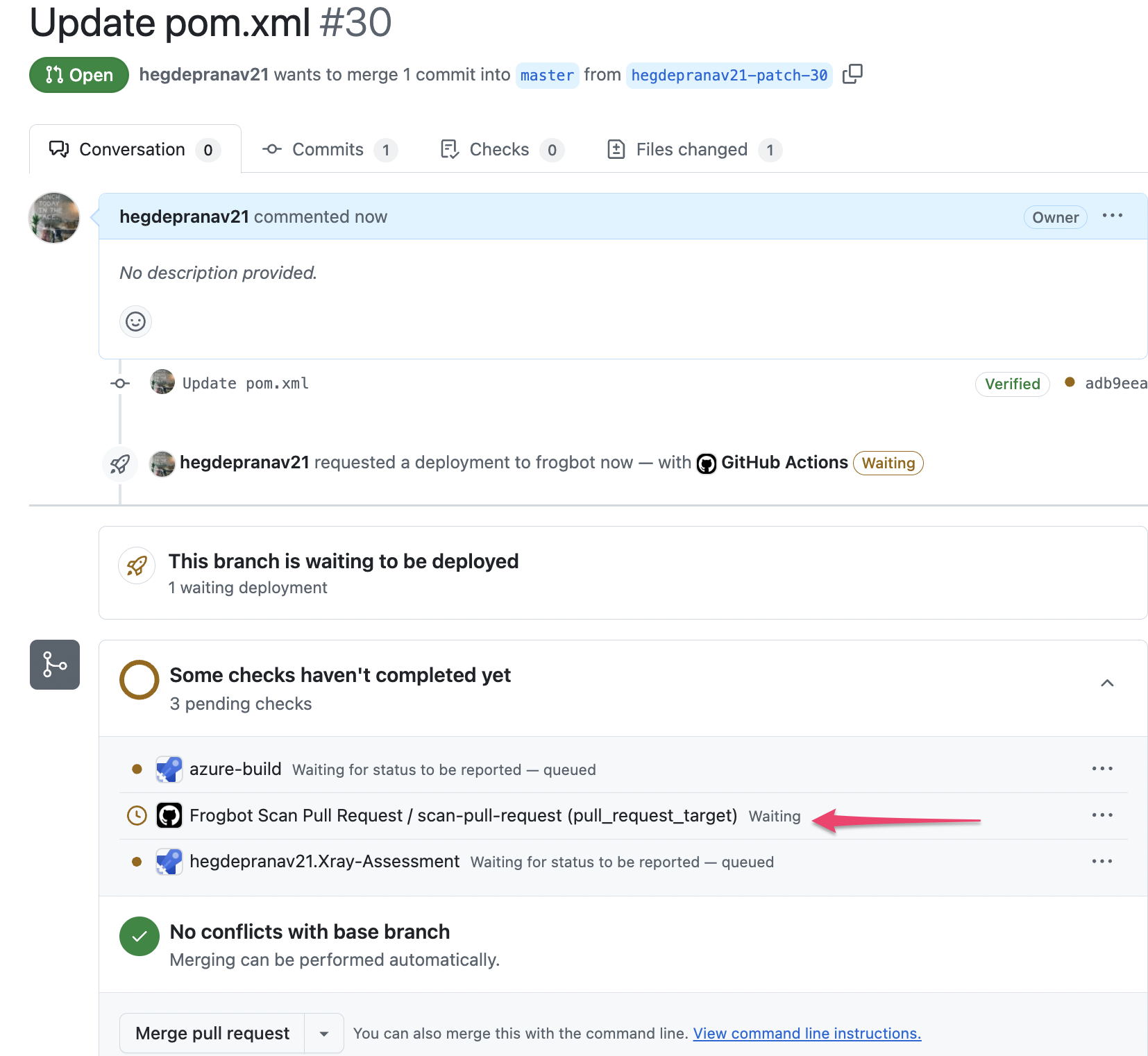Screen dimensions: 1148x1056
Task: Click the azure-build pipeline icon
Action: [x=169, y=769]
